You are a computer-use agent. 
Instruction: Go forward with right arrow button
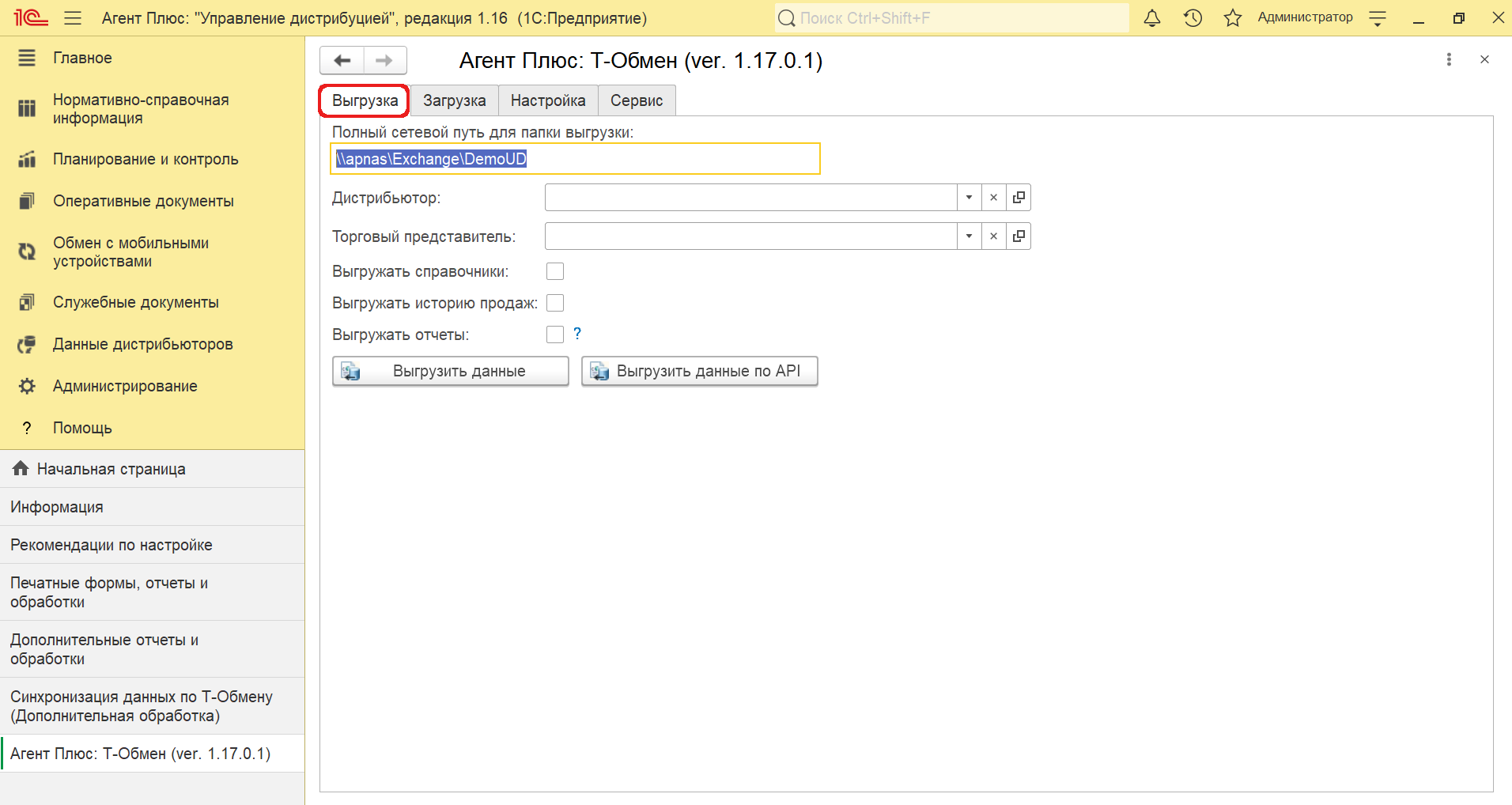[x=385, y=60]
